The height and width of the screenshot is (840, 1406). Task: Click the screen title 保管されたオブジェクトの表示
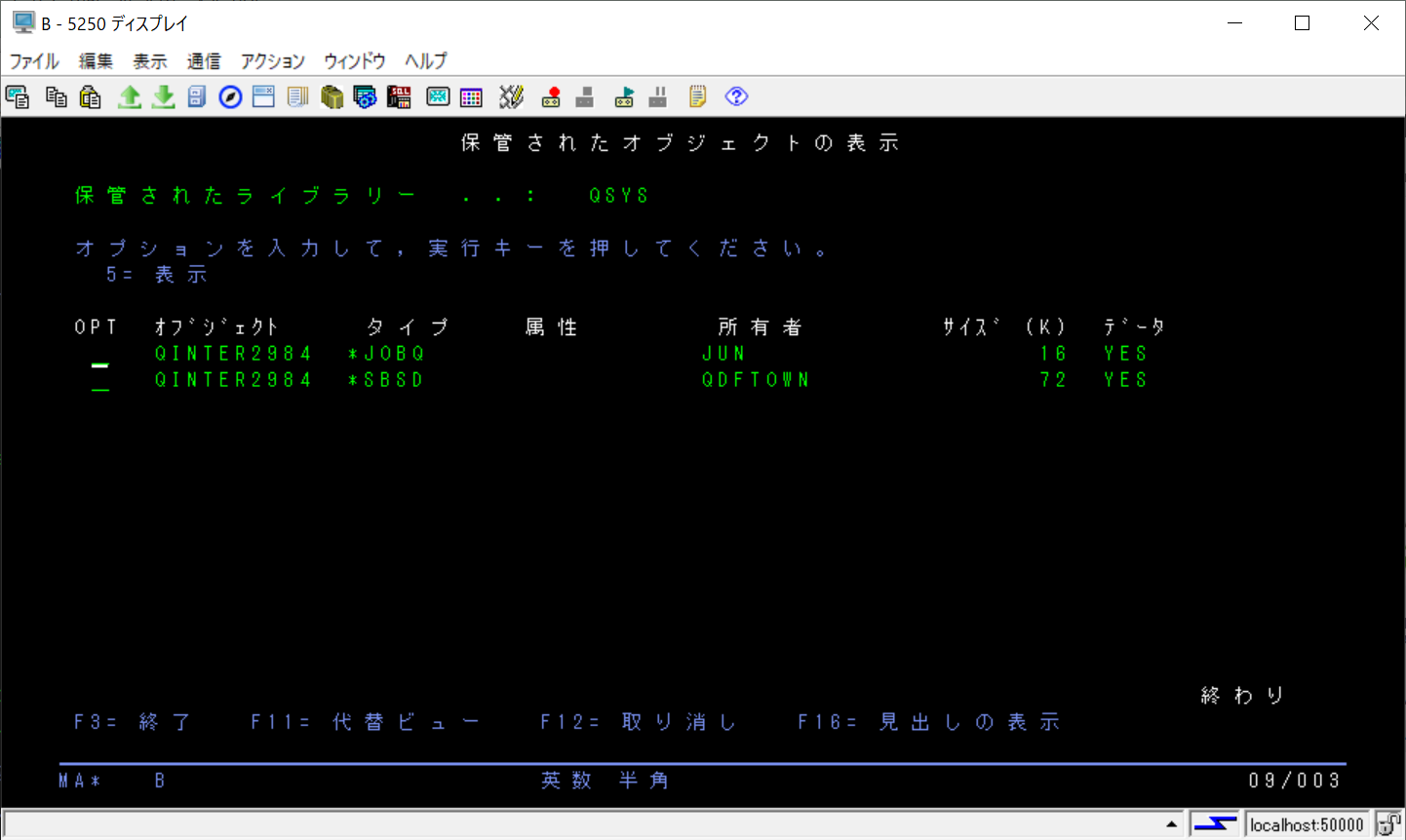[x=681, y=143]
